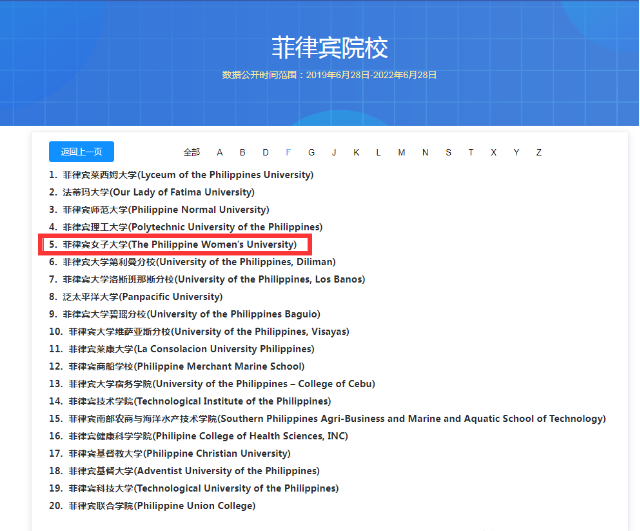This screenshot has width=640, height=531.
Task: Click the 返回上一页 back button
Action: 81,152
